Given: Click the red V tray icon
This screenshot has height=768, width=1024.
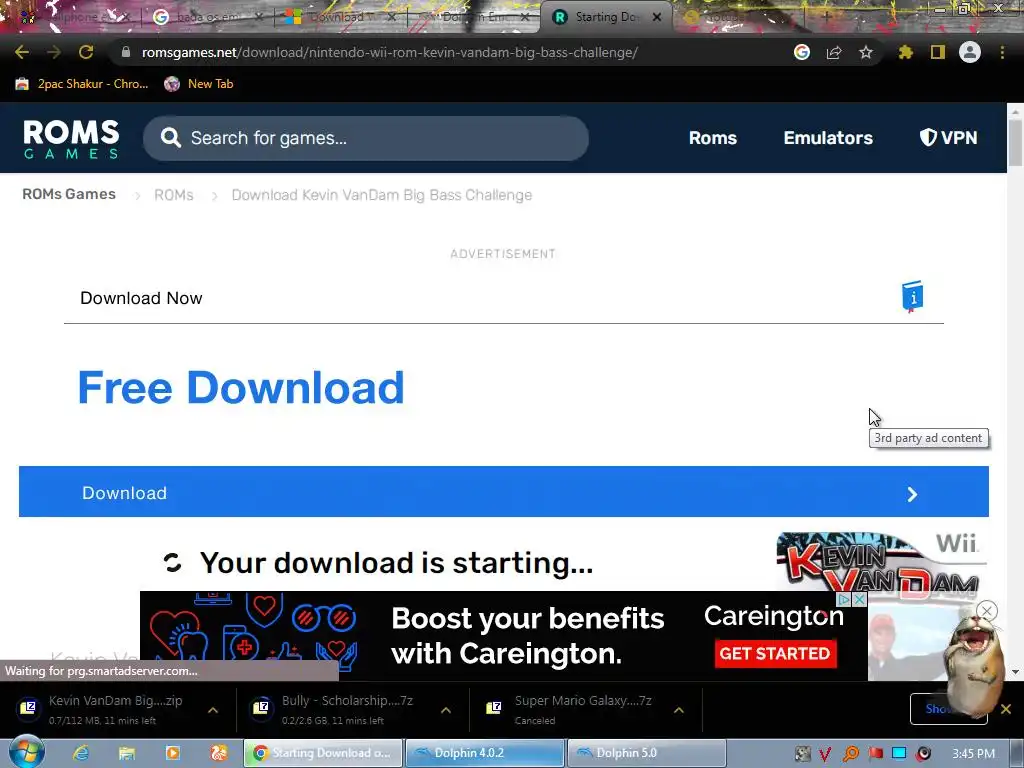Looking at the screenshot, I should [x=825, y=754].
